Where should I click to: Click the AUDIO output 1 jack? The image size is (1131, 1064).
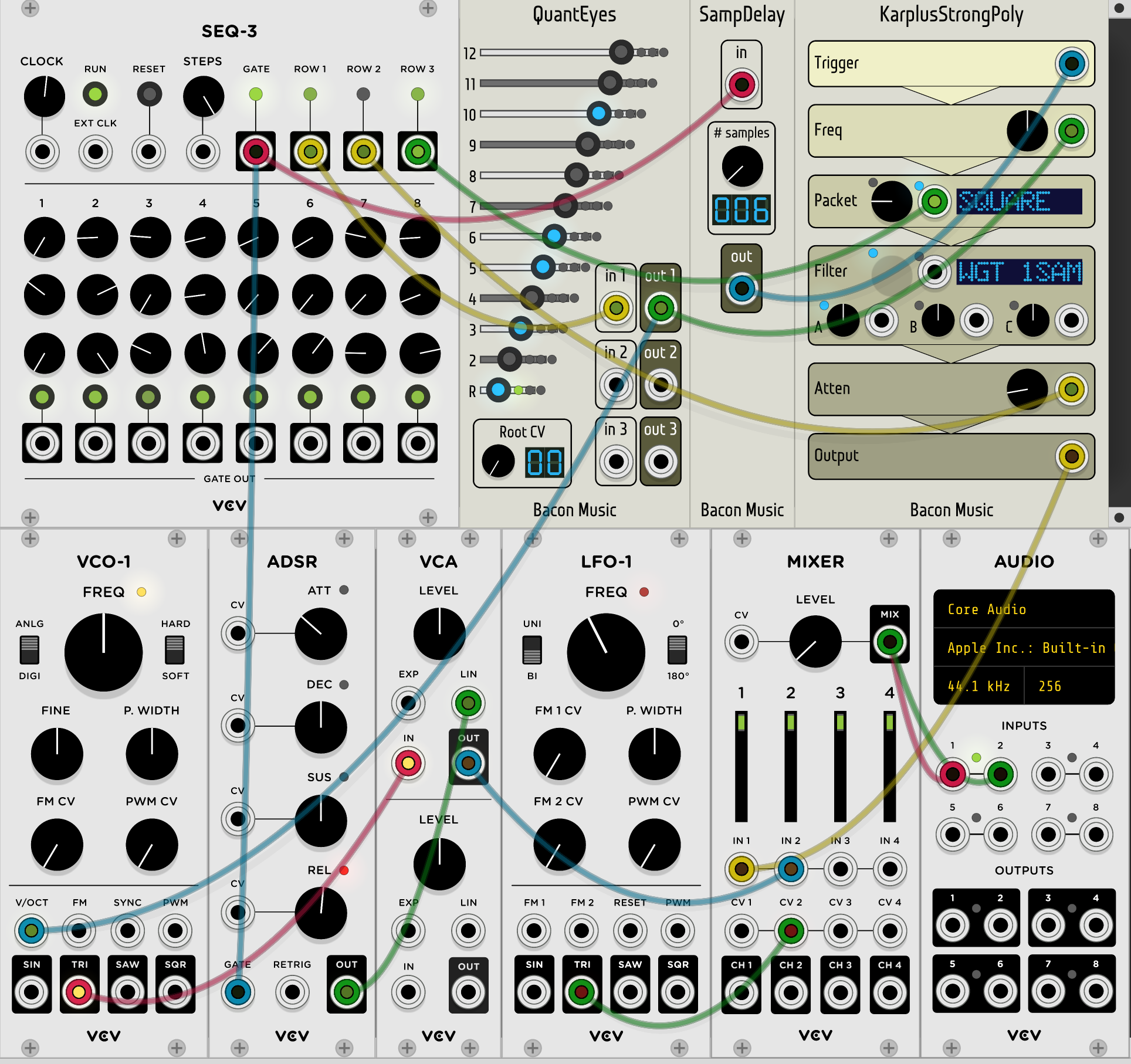coord(953,926)
